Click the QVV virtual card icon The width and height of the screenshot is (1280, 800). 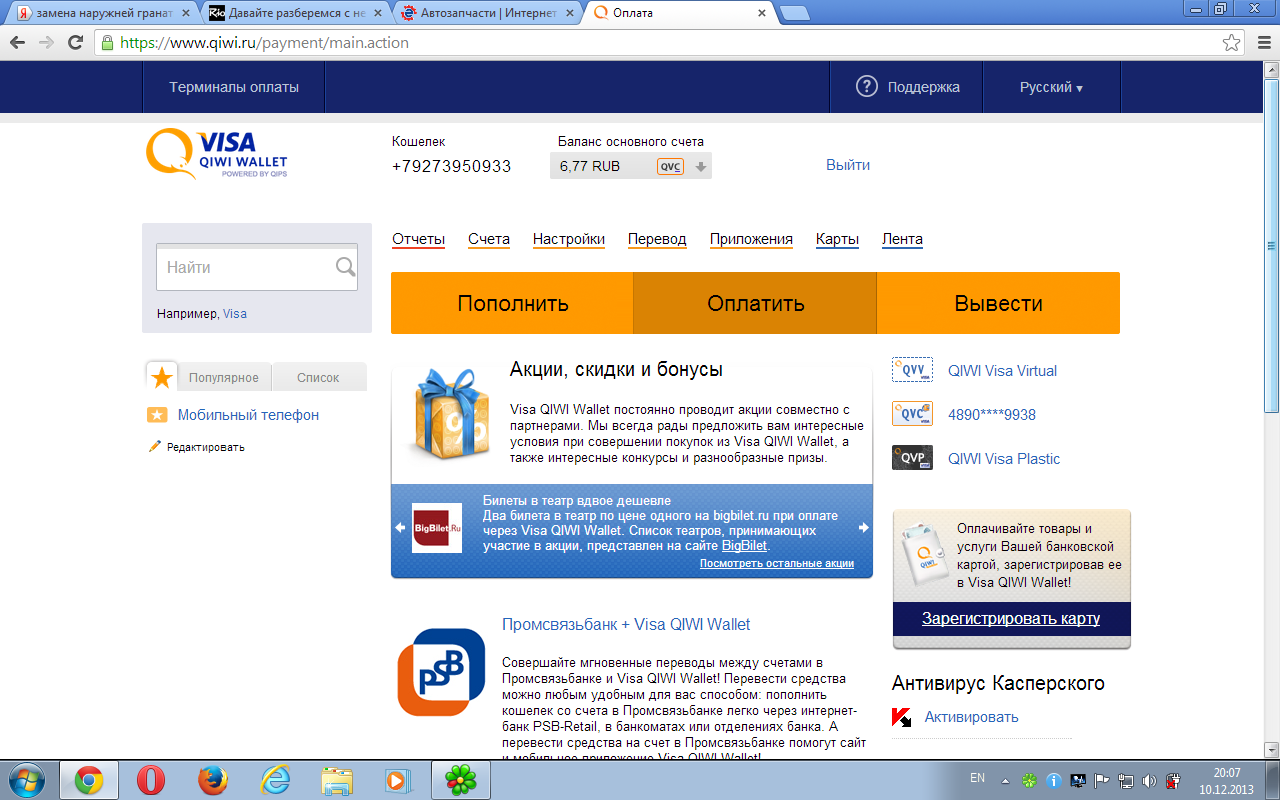point(912,370)
